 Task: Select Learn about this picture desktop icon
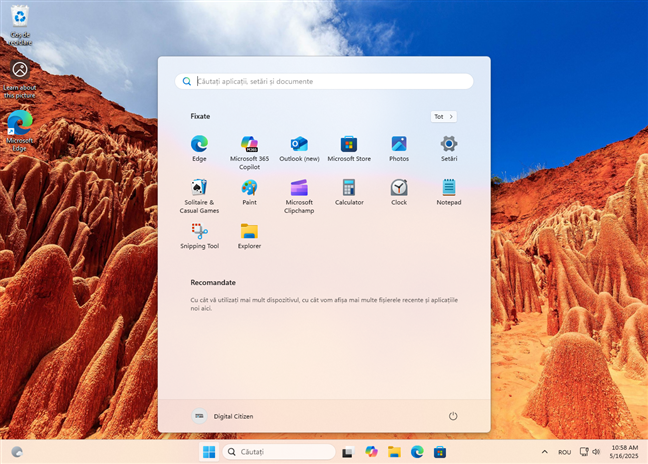point(20,79)
